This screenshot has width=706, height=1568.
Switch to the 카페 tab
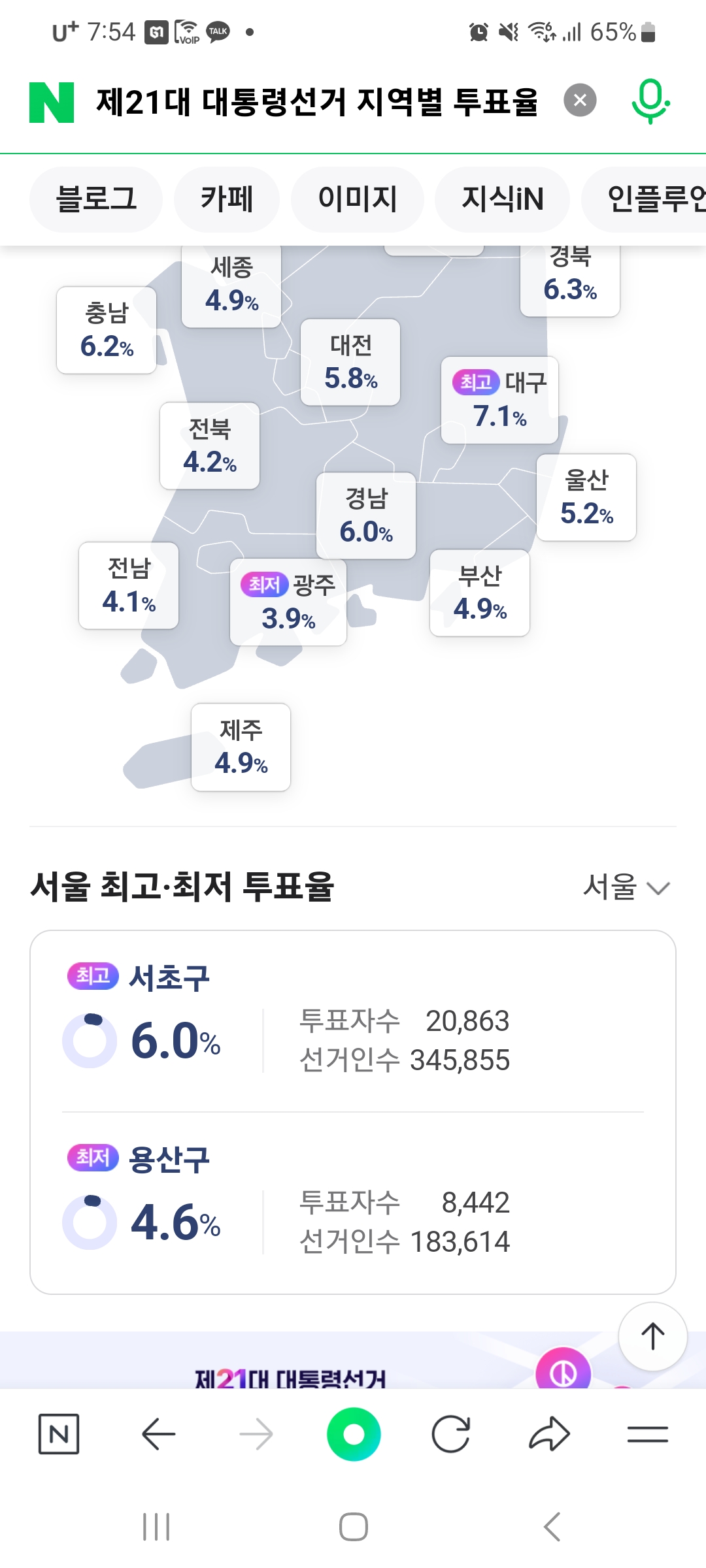226,199
